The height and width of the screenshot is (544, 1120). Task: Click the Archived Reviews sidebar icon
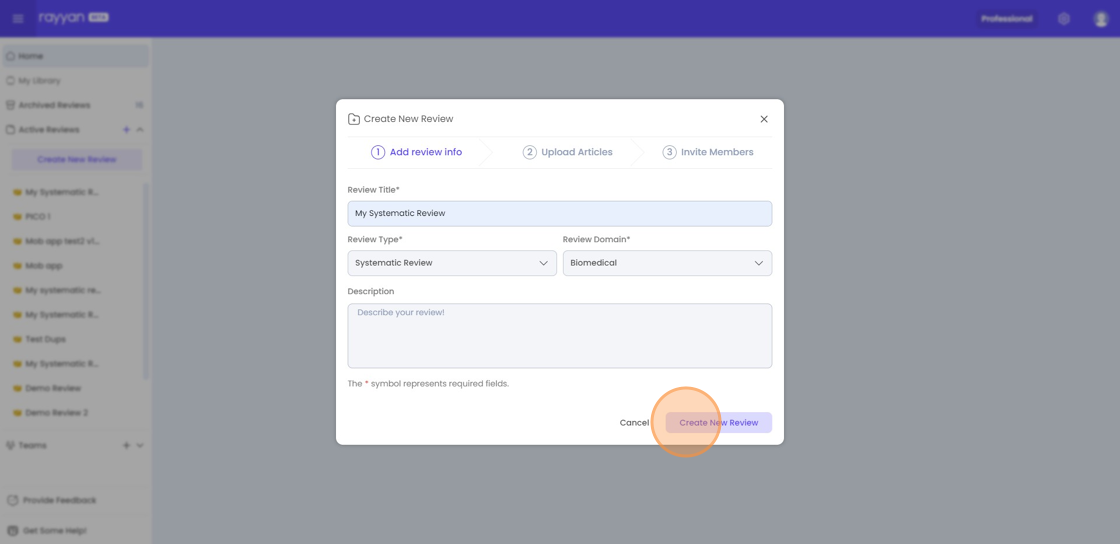click(10, 105)
